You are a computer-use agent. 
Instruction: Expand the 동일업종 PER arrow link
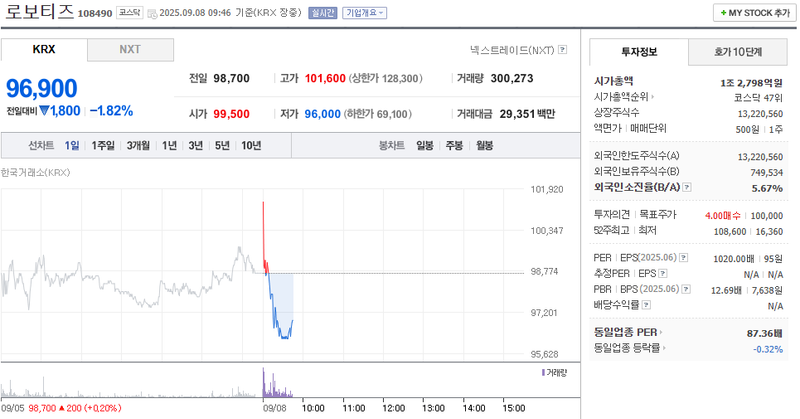(628, 332)
